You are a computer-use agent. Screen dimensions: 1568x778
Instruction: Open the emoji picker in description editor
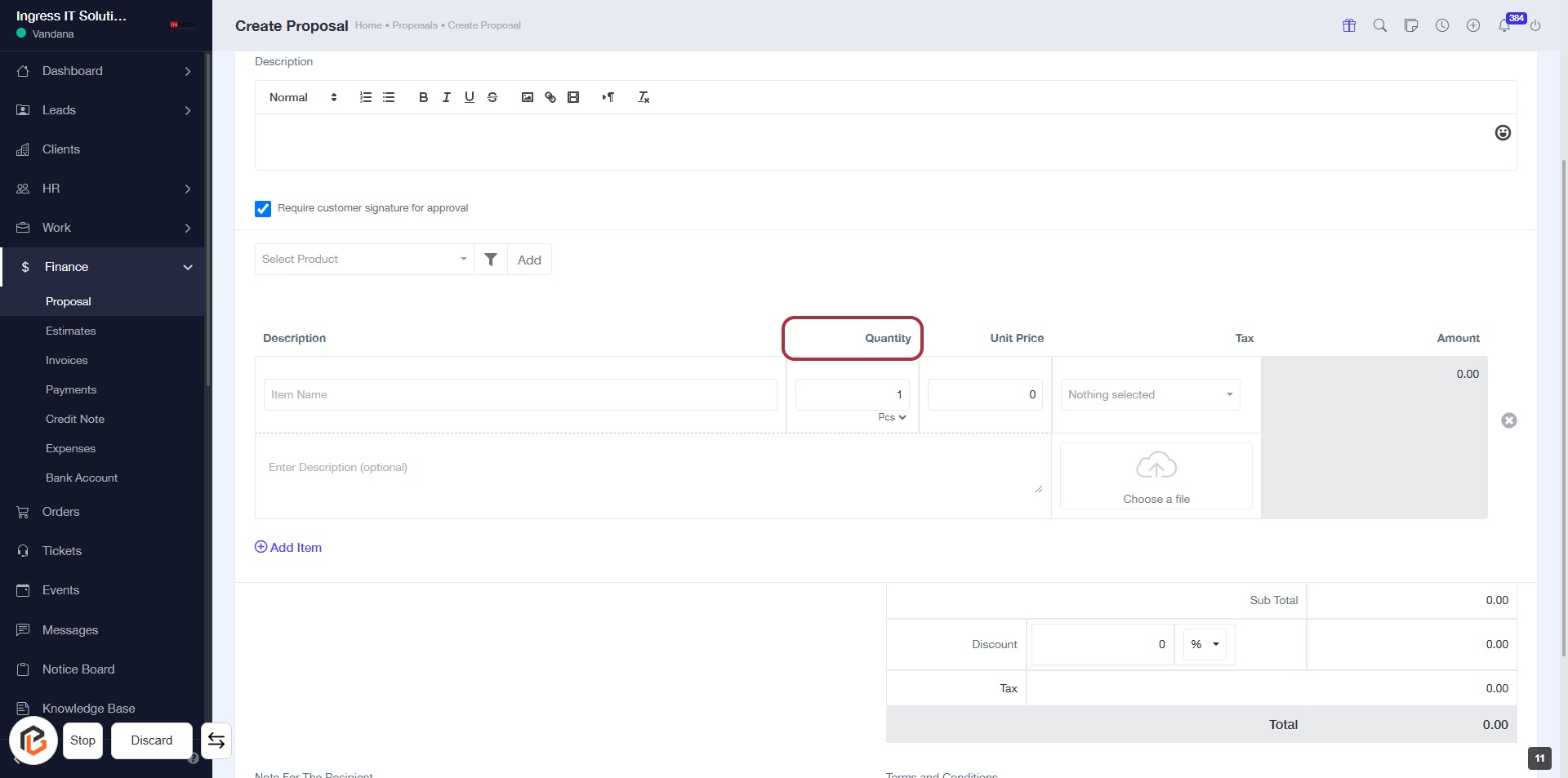[x=1502, y=133]
